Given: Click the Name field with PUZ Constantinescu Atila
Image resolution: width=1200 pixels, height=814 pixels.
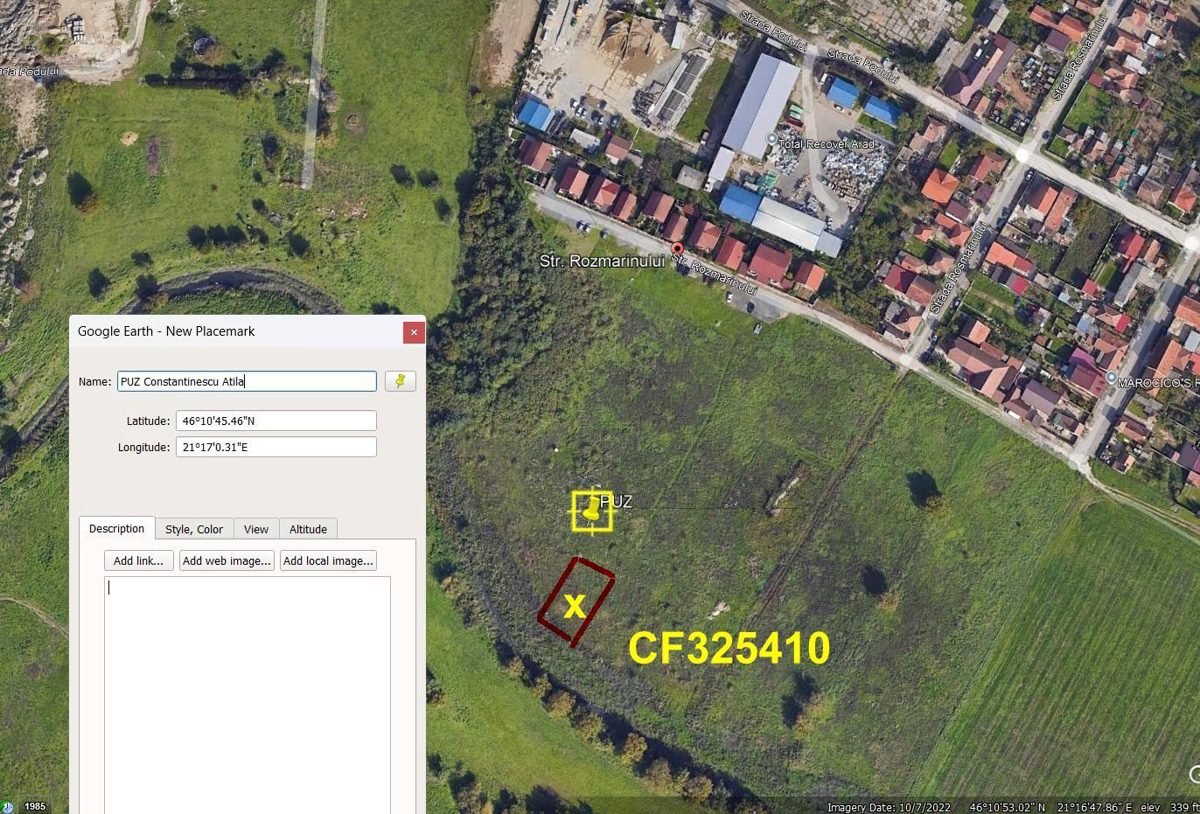Looking at the screenshot, I should tap(247, 381).
